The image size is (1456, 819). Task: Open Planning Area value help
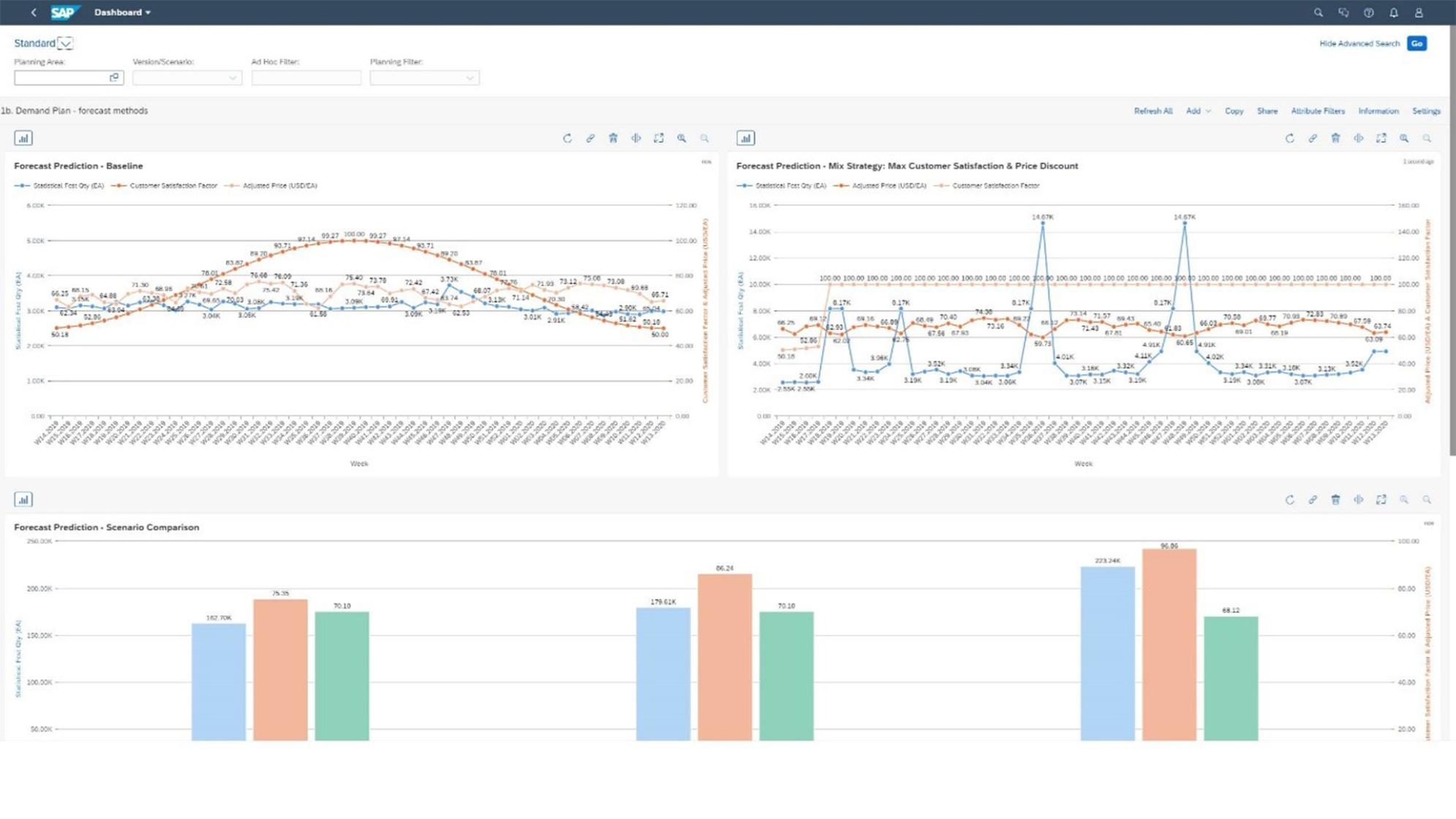114,78
